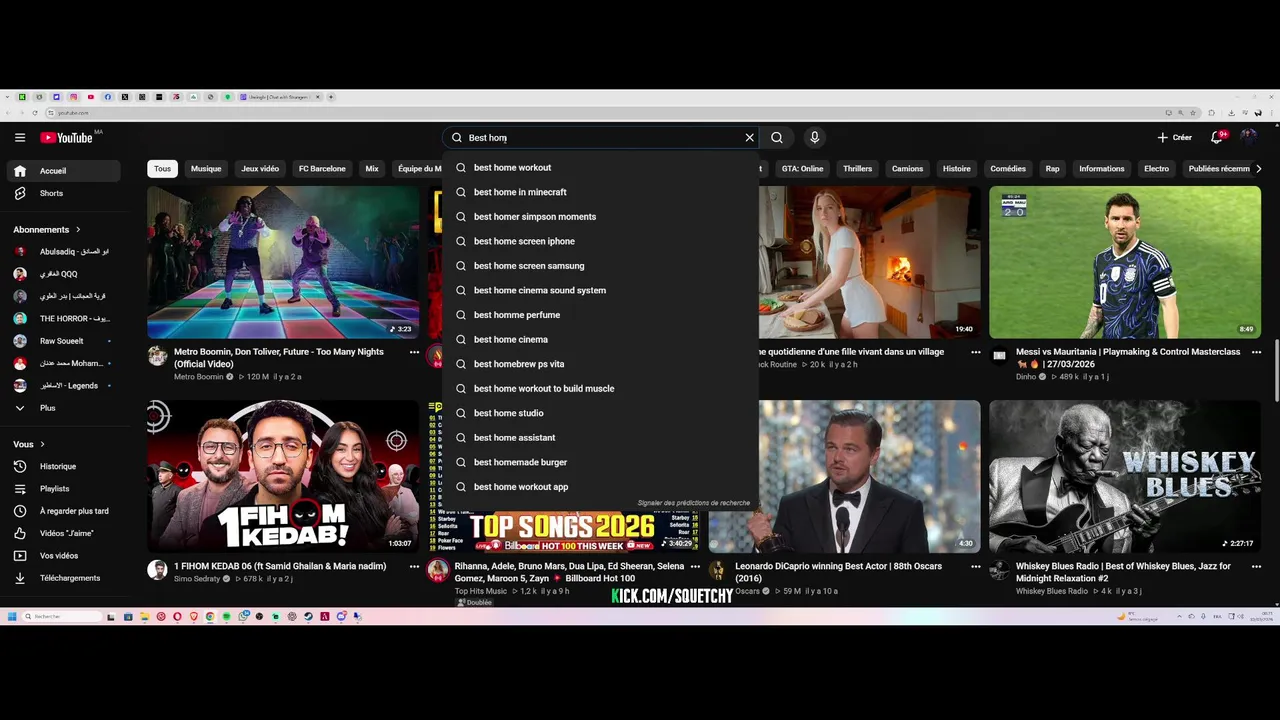Open the Messi vs Mauritania thumbnail
The height and width of the screenshot is (720, 1280).
click(x=1125, y=262)
